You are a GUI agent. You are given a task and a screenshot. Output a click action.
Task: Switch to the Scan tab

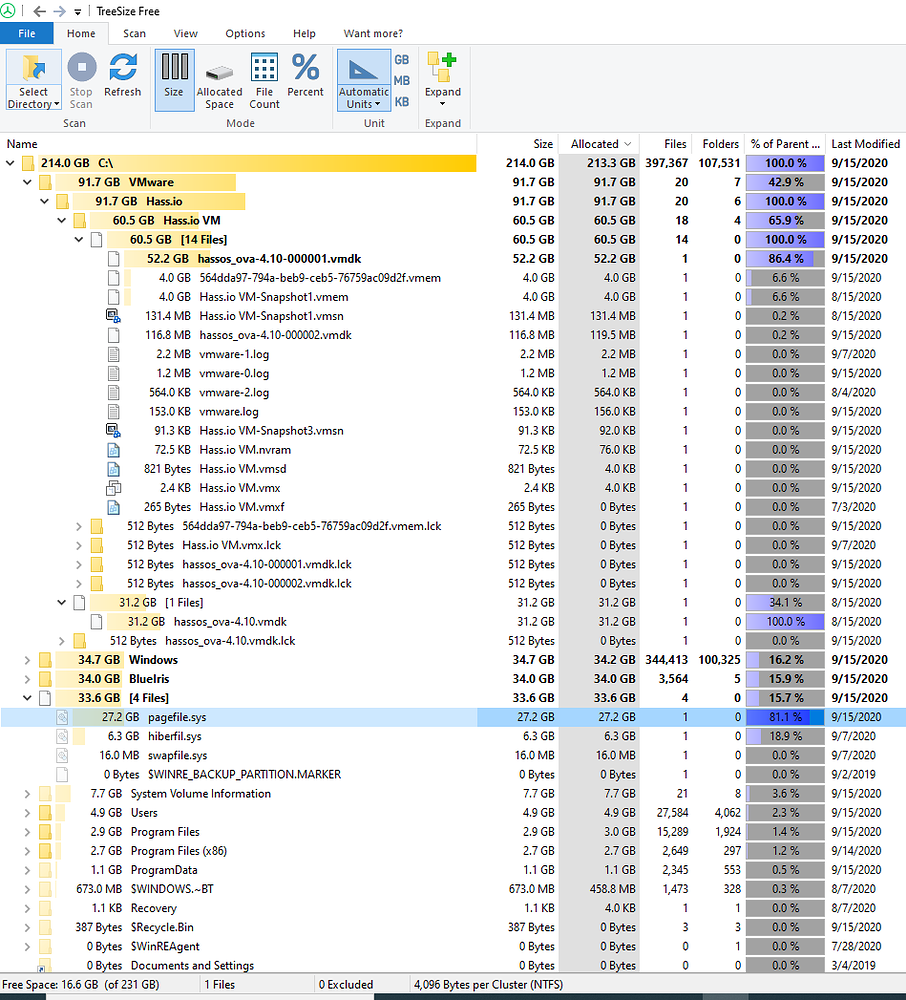pos(134,33)
